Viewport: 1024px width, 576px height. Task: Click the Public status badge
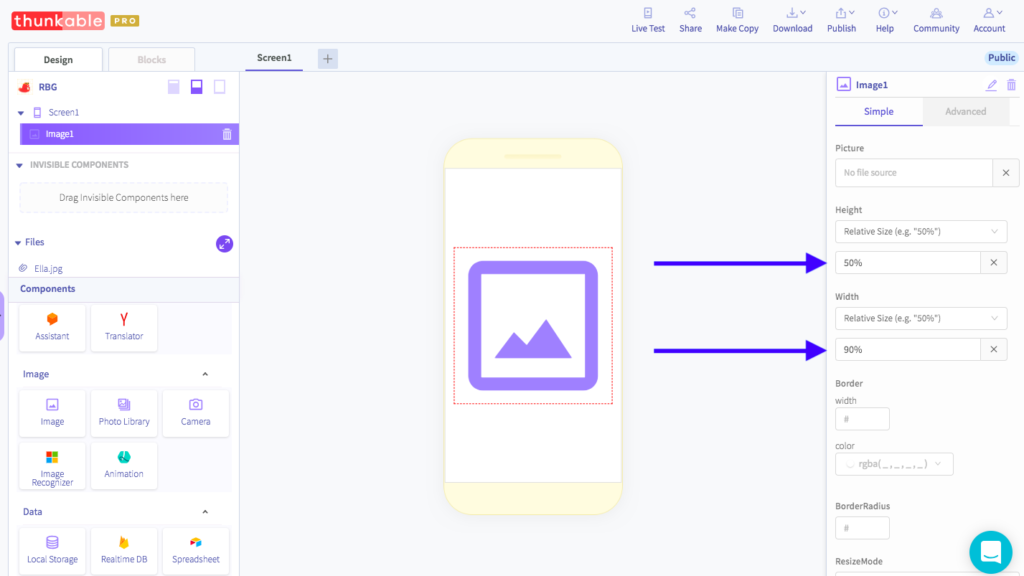1001,57
